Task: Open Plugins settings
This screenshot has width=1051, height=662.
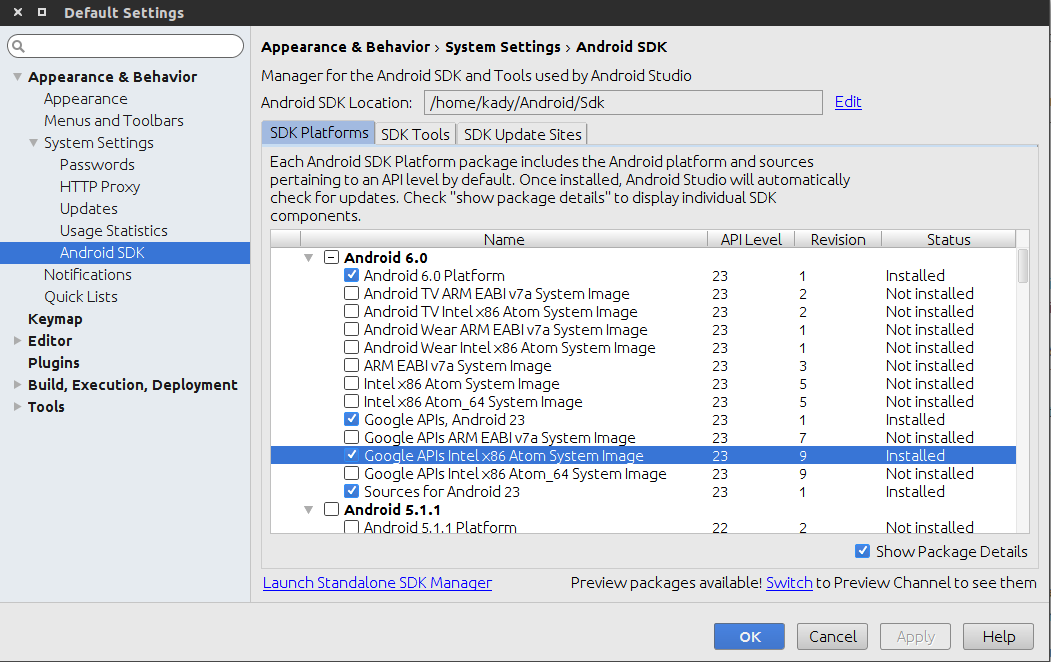Action: point(54,362)
